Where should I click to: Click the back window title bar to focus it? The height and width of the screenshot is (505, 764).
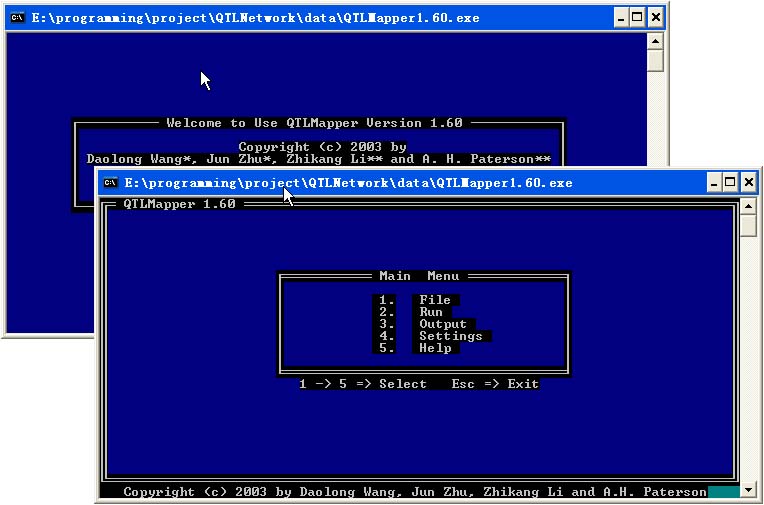pyautogui.click(x=300, y=18)
